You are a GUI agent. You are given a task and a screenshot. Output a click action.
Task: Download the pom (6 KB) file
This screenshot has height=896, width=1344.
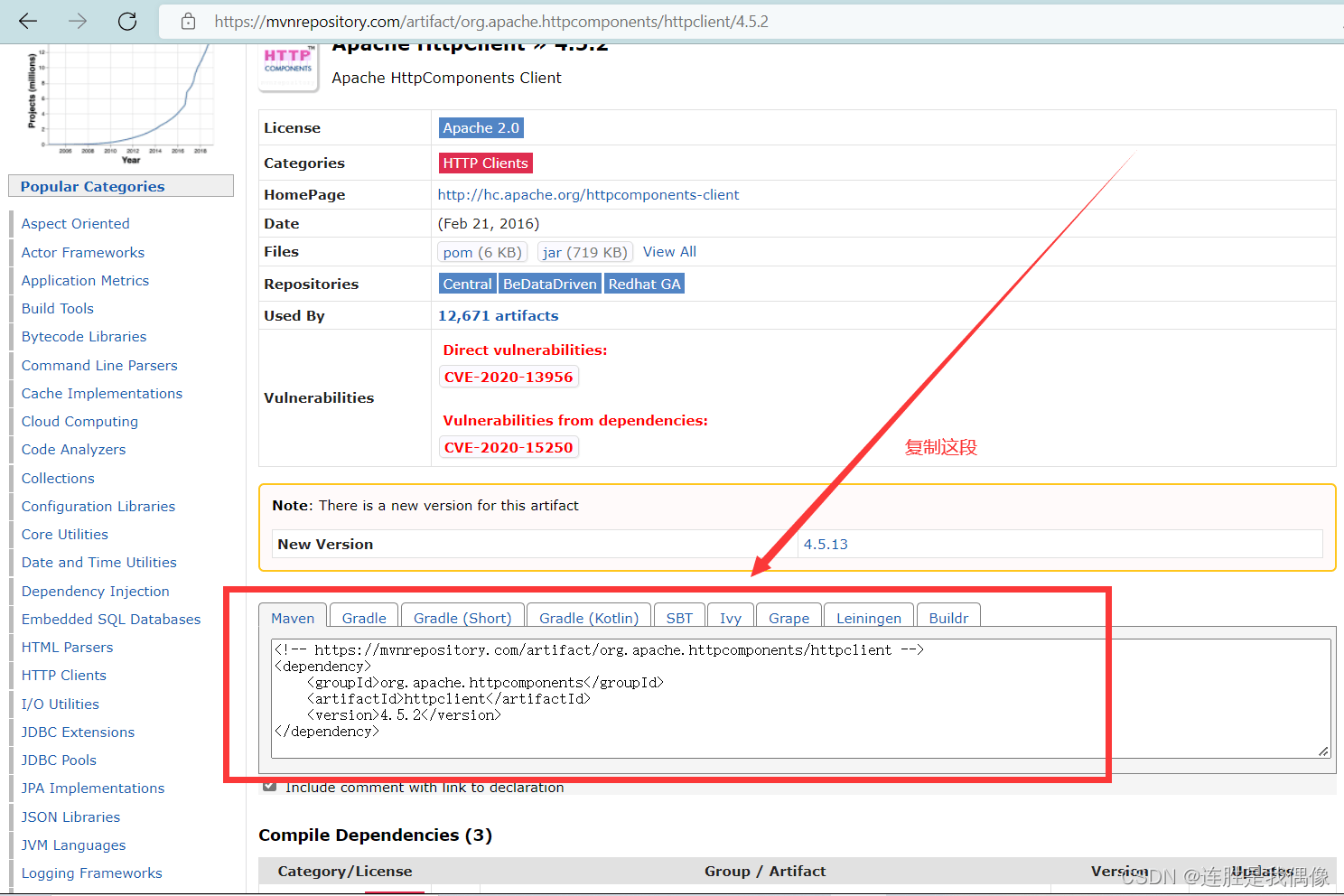[482, 252]
